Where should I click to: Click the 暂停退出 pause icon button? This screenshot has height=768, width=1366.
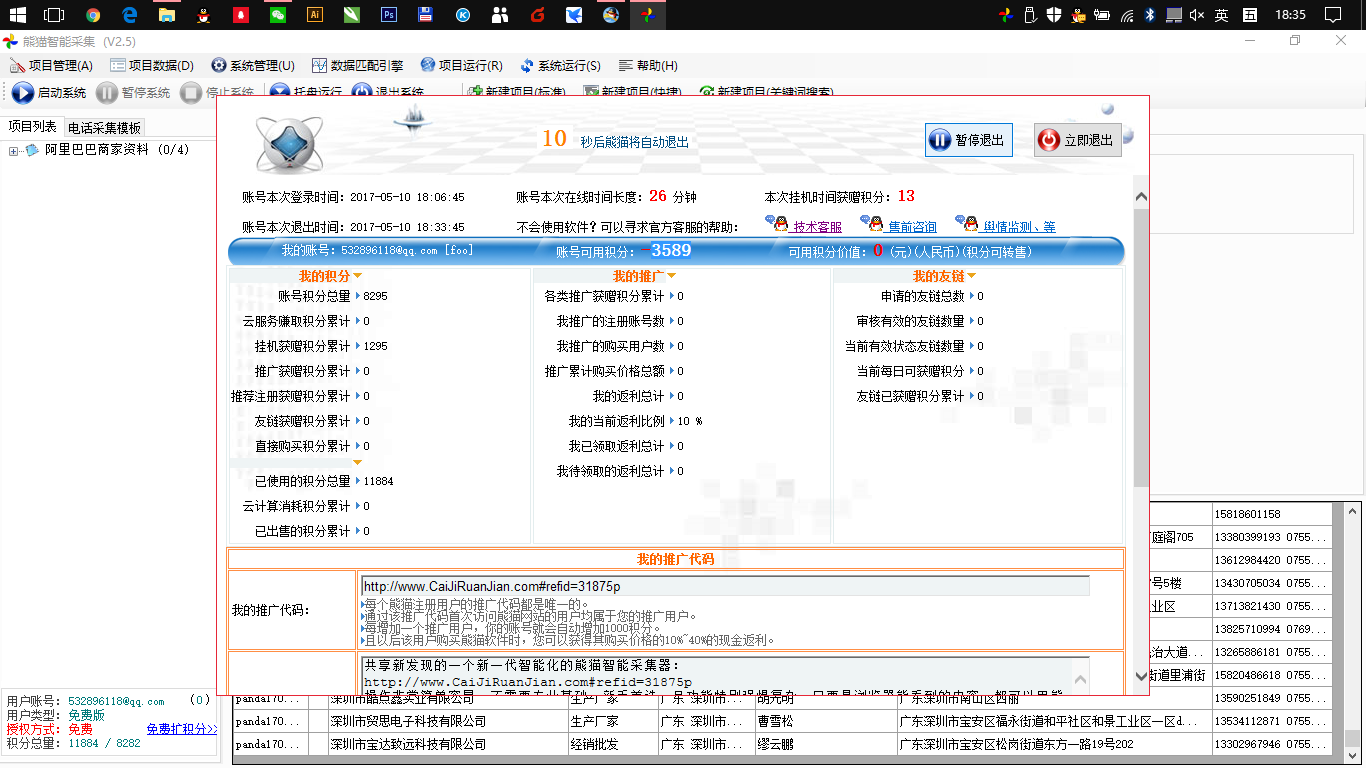[968, 140]
